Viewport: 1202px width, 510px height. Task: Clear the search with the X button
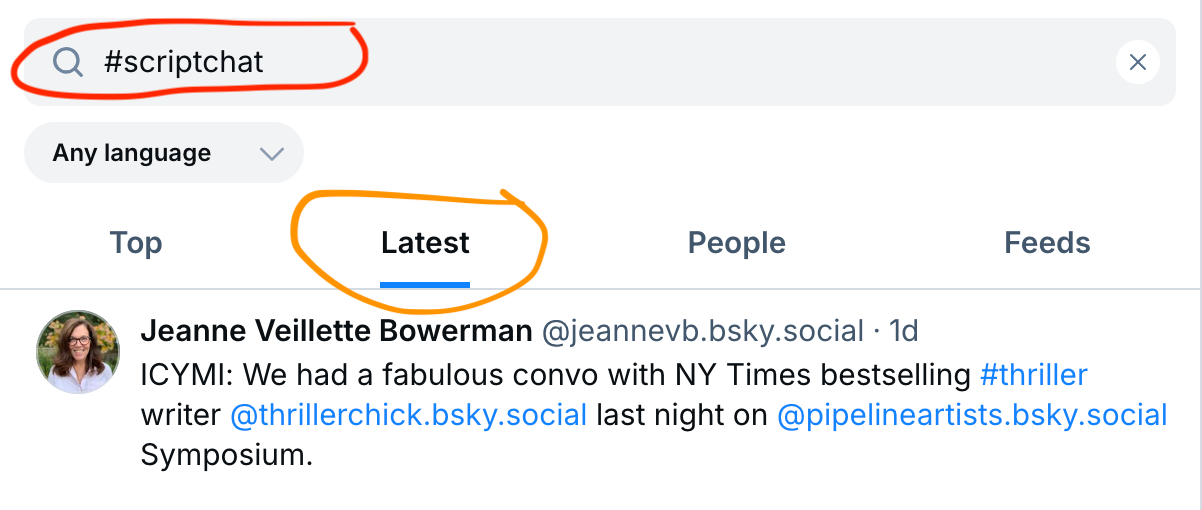click(x=1137, y=63)
